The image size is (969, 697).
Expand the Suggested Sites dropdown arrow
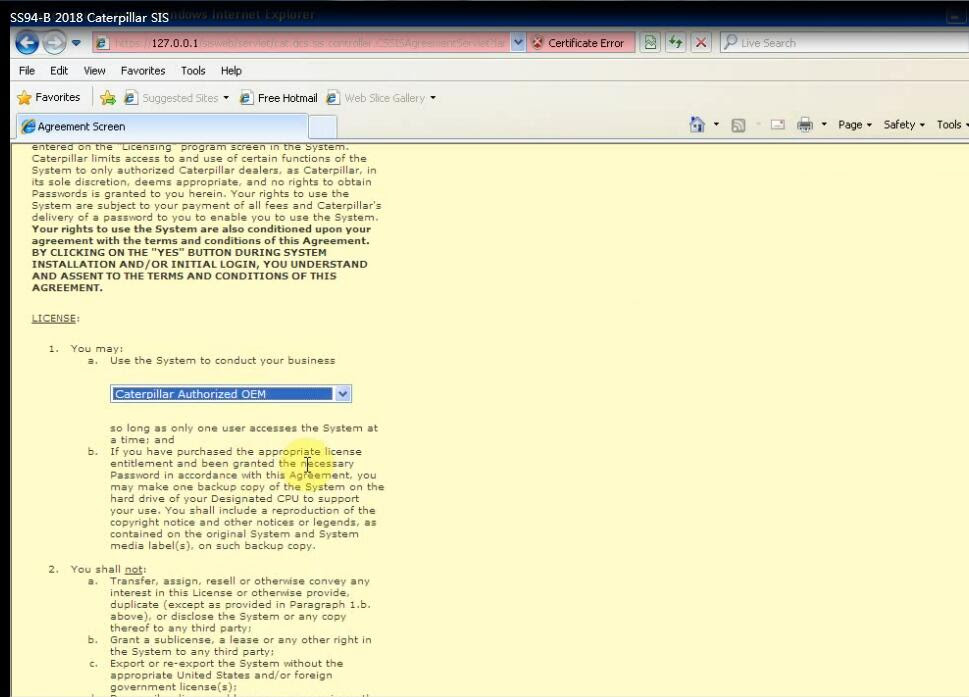[226, 98]
